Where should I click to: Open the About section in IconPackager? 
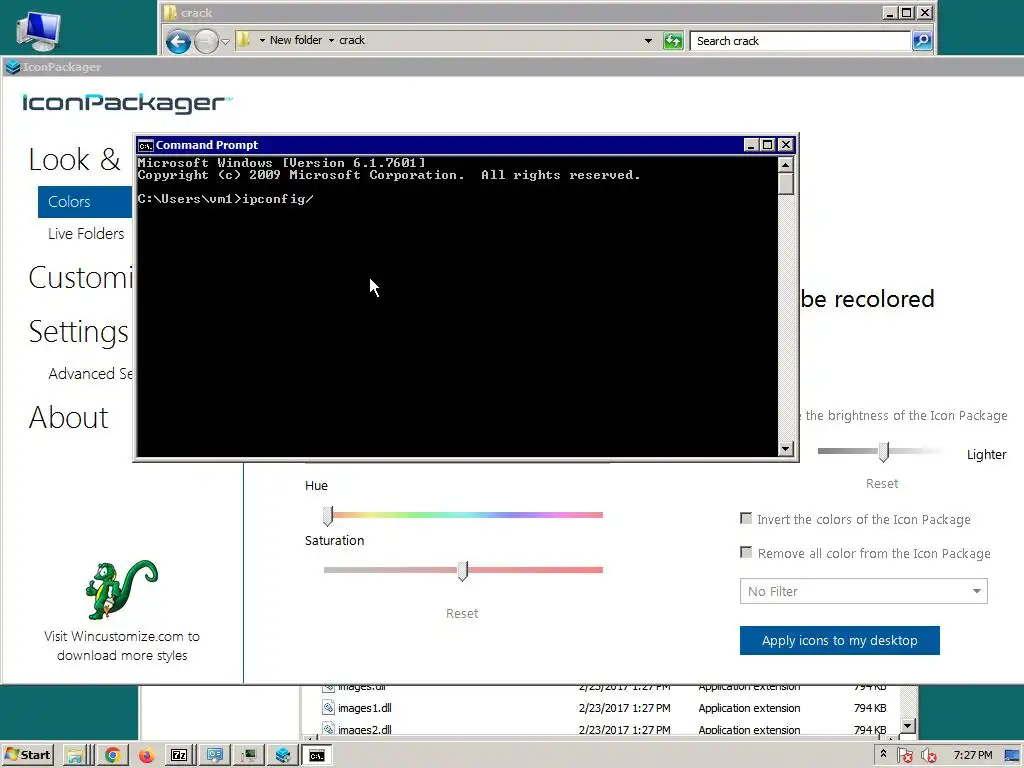tap(69, 417)
